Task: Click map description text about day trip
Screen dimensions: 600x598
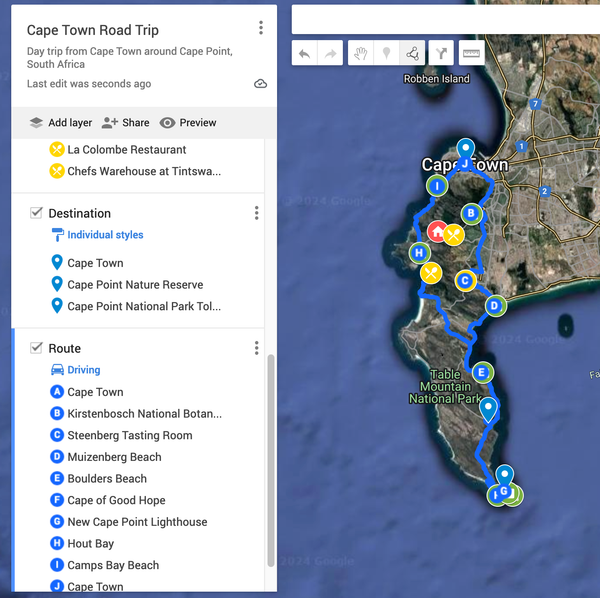Action: pos(130,58)
